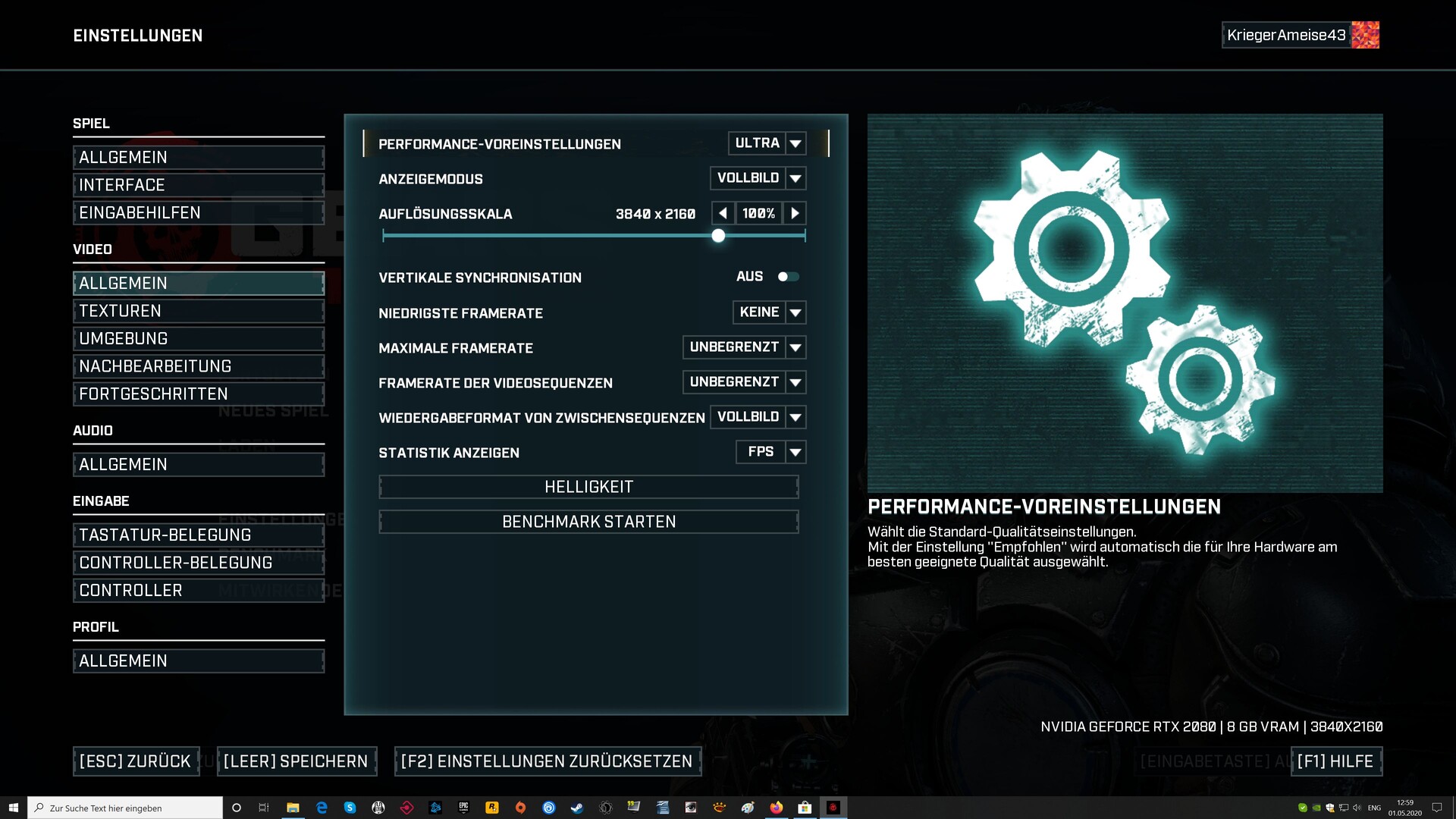The width and height of the screenshot is (1456, 819).
Task: Select Texturen under Video section
Action: (x=198, y=311)
